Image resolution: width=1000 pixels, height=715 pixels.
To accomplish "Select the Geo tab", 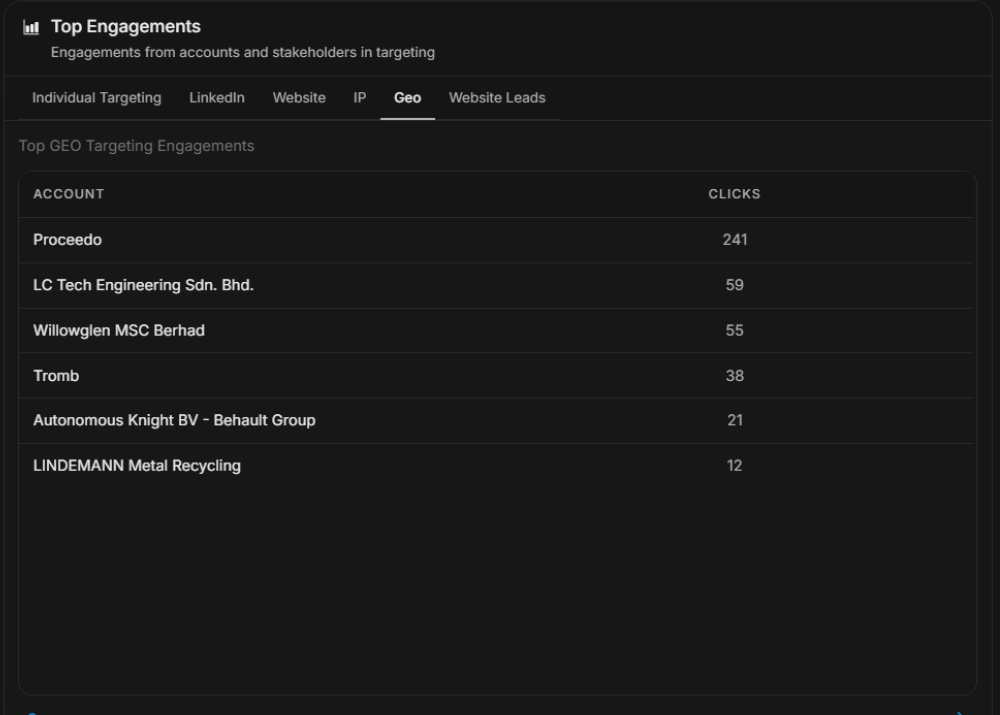I will coord(408,98).
